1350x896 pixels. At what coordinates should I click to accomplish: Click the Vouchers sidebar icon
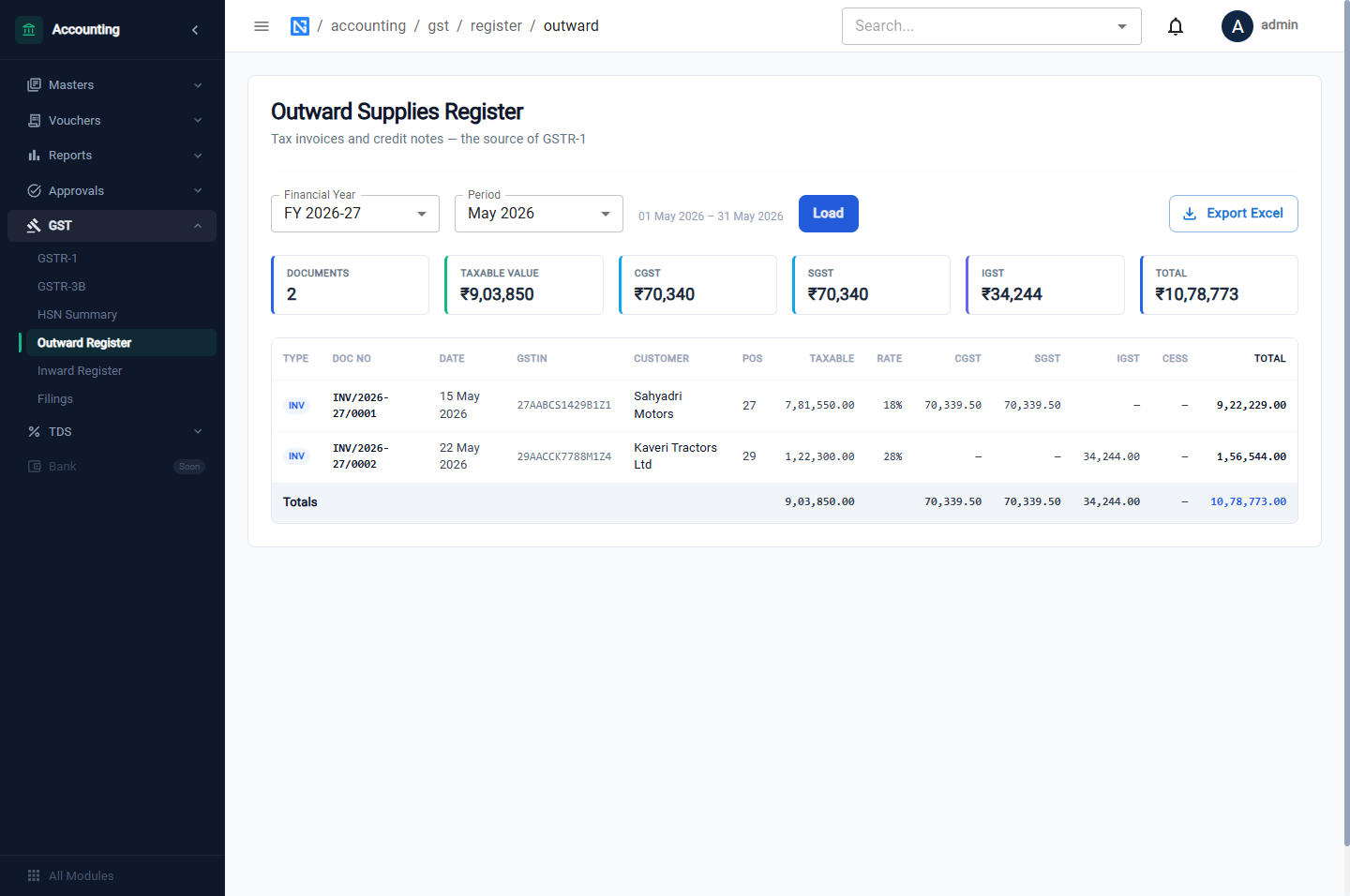click(x=34, y=121)
